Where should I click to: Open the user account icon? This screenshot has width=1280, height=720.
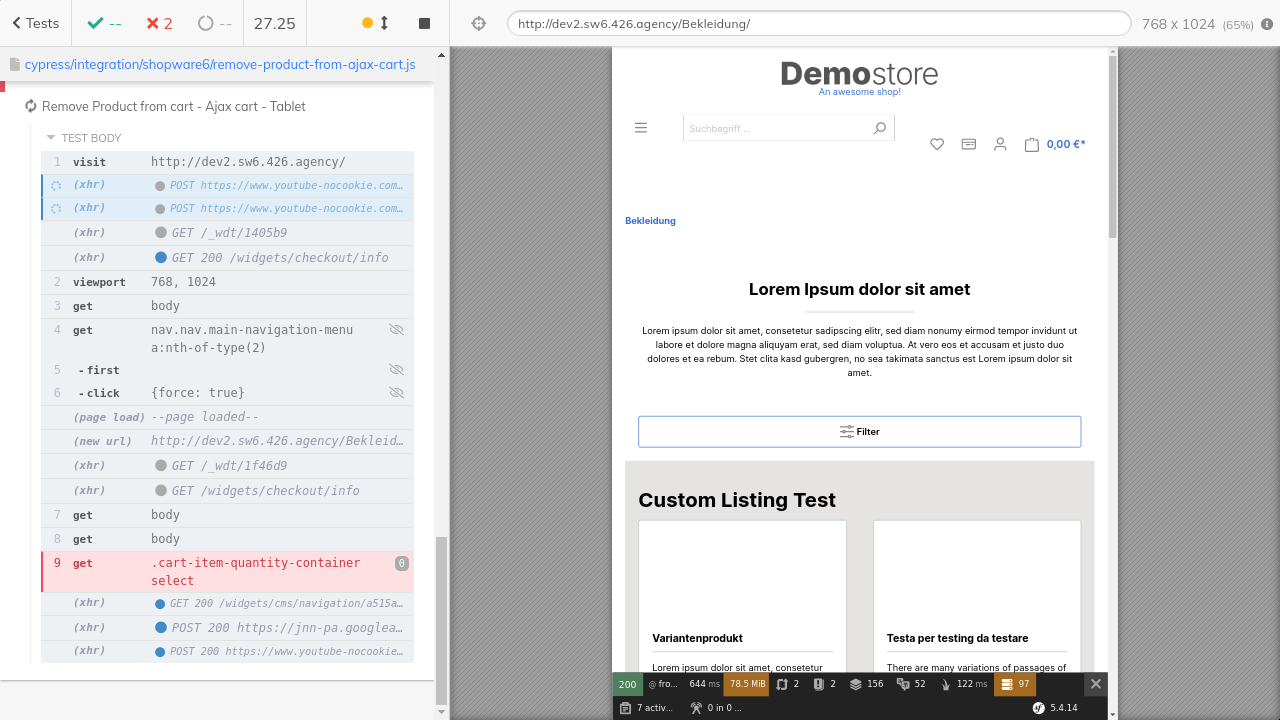(x=1000, y=144)
